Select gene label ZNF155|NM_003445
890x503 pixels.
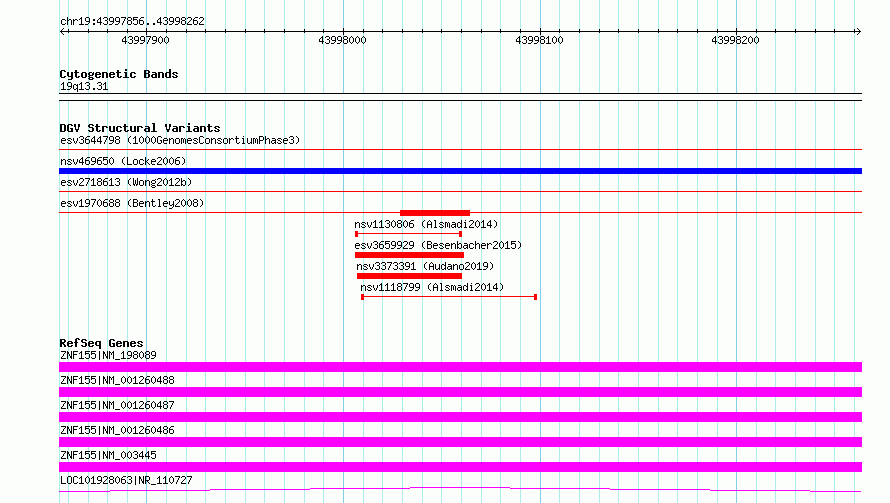point(108,455)
